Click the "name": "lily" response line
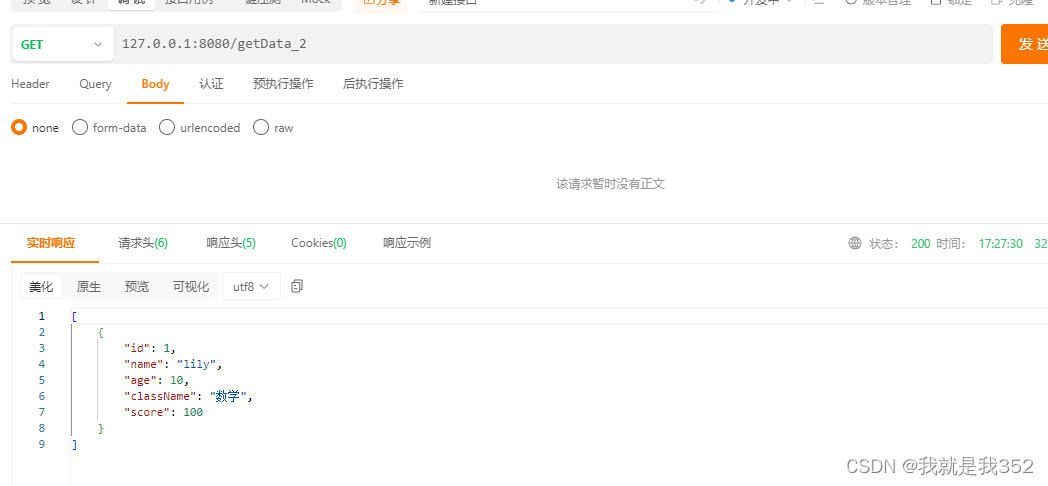This screenshot has height=486, width=1048. point(172,364)
